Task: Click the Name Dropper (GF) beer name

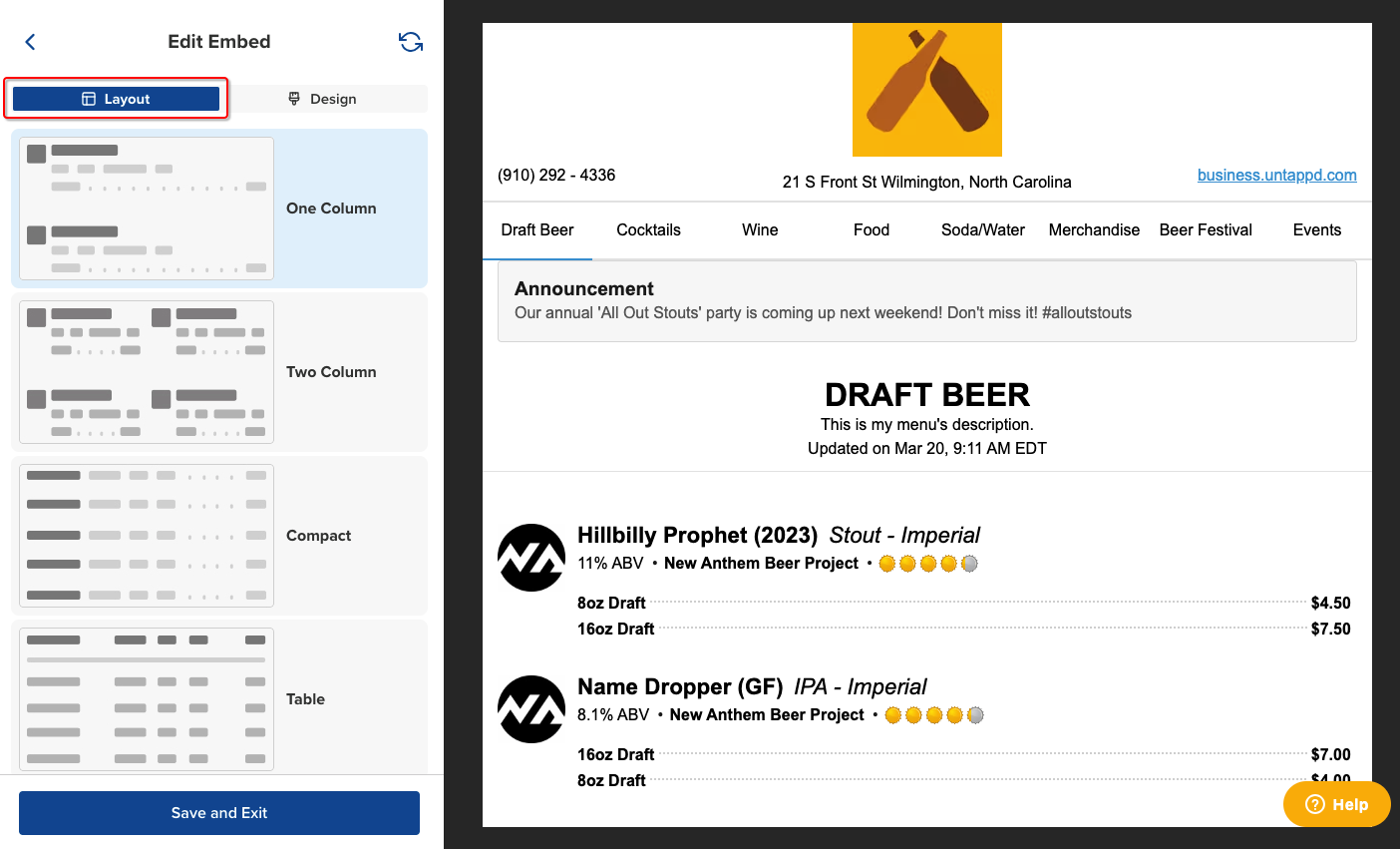Action: pyautogui.click(x=680, y=687)
